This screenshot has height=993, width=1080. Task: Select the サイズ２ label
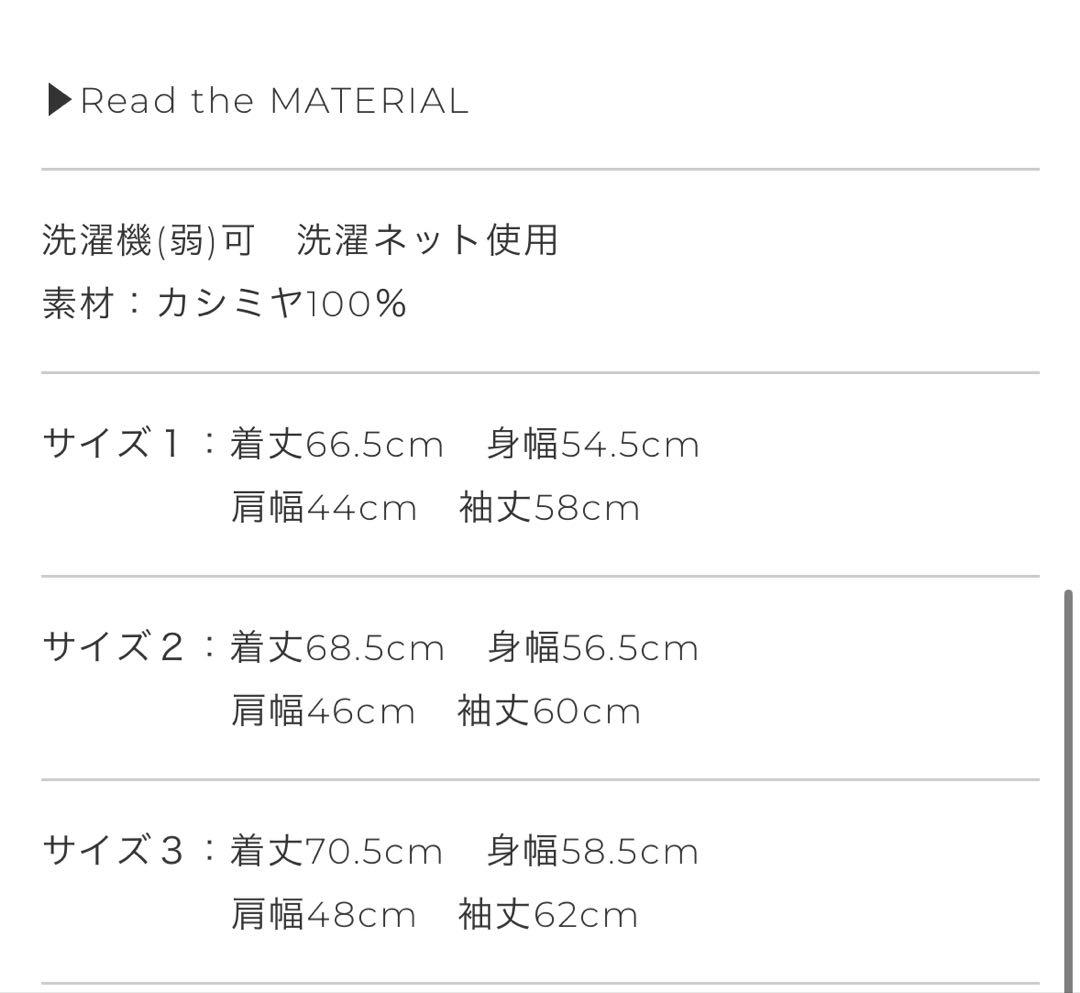click(x=113, y=647)
